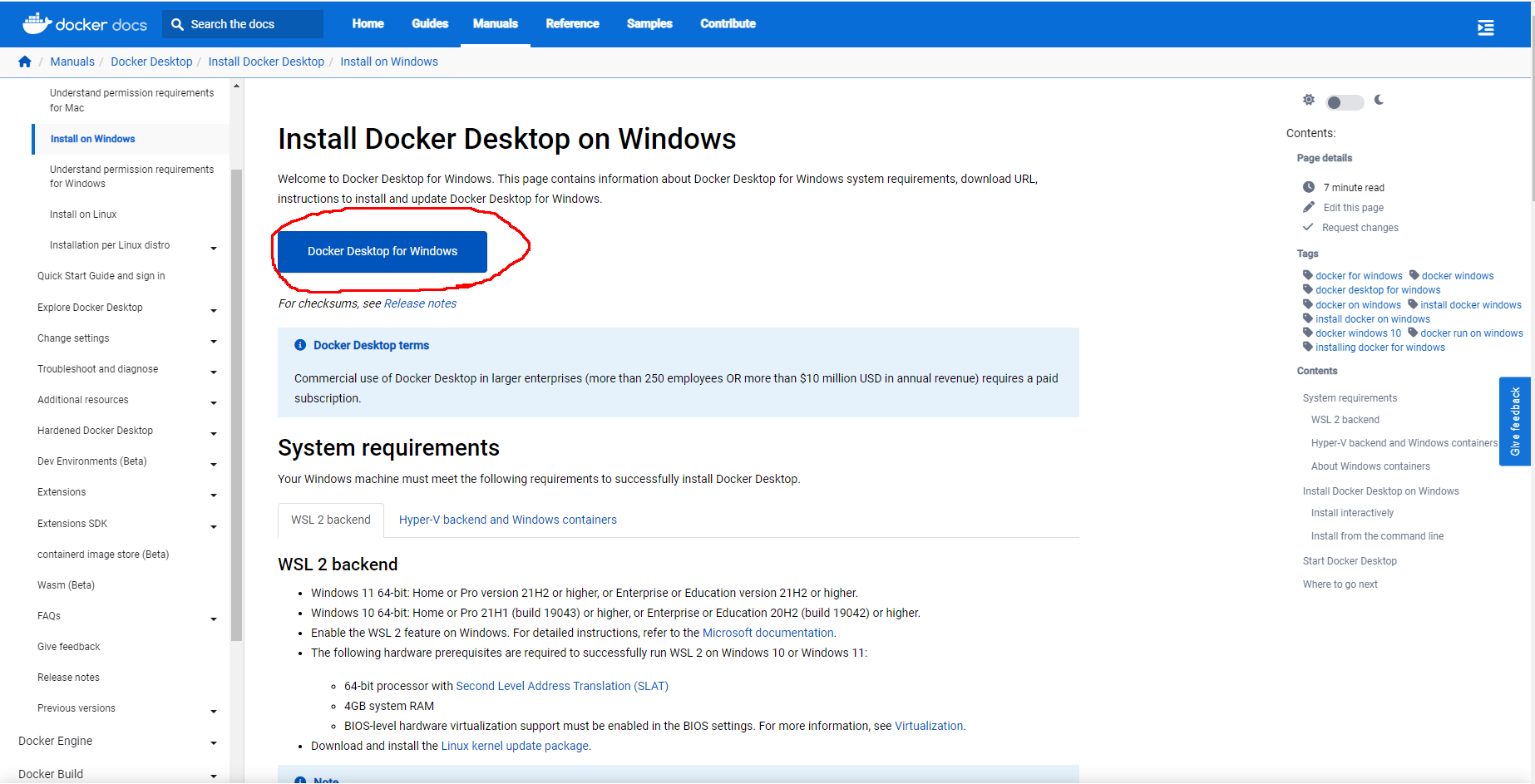Click the sun light-mode icon
The image size is (1535, 784).
[1309, 100]
